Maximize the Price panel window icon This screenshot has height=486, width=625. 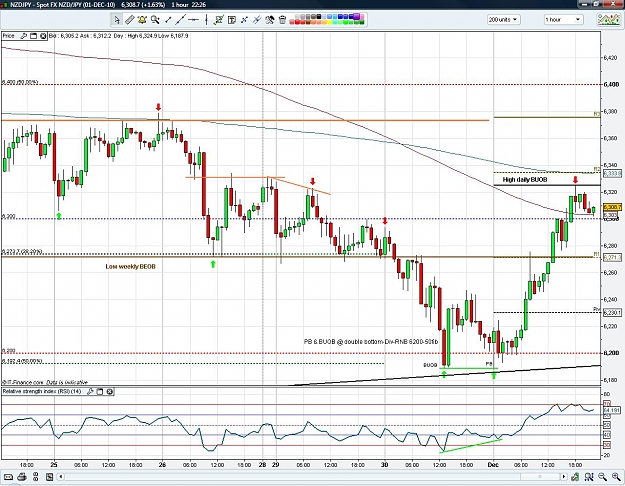point(33,36)
